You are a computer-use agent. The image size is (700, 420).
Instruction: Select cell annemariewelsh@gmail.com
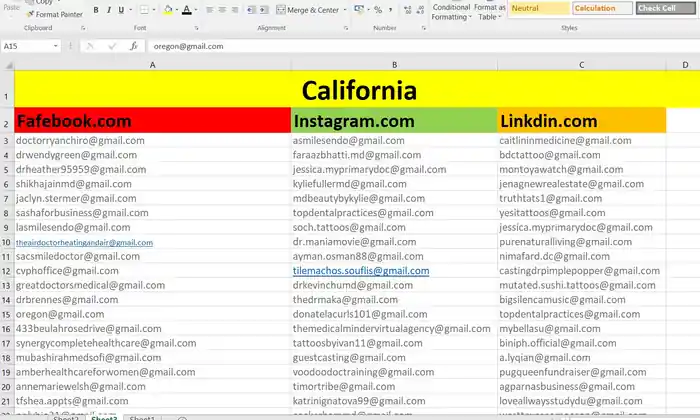[153, 387]
